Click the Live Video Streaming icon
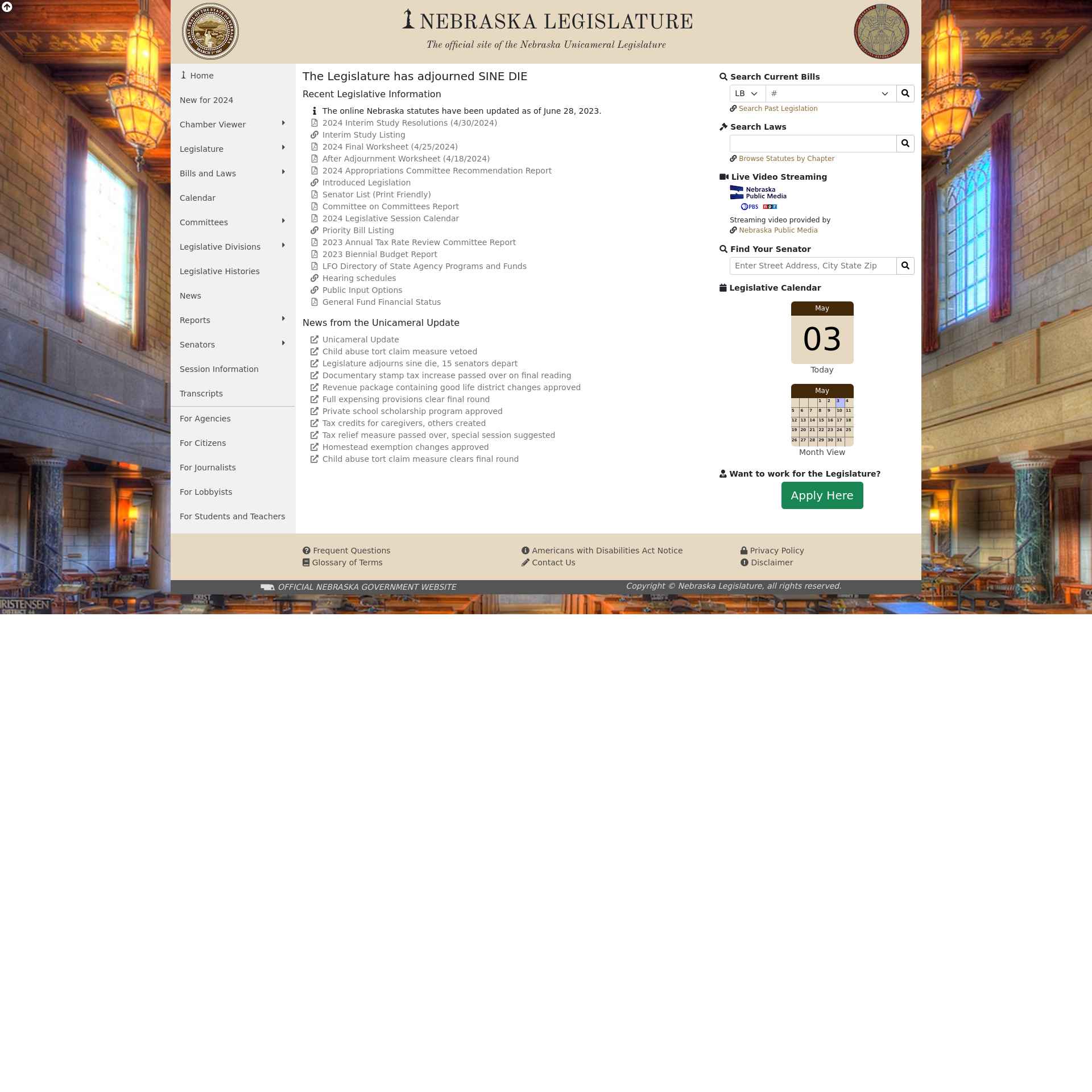Image resolution: width=1092 pixels, height=1092 pixels. click(723, 177)
